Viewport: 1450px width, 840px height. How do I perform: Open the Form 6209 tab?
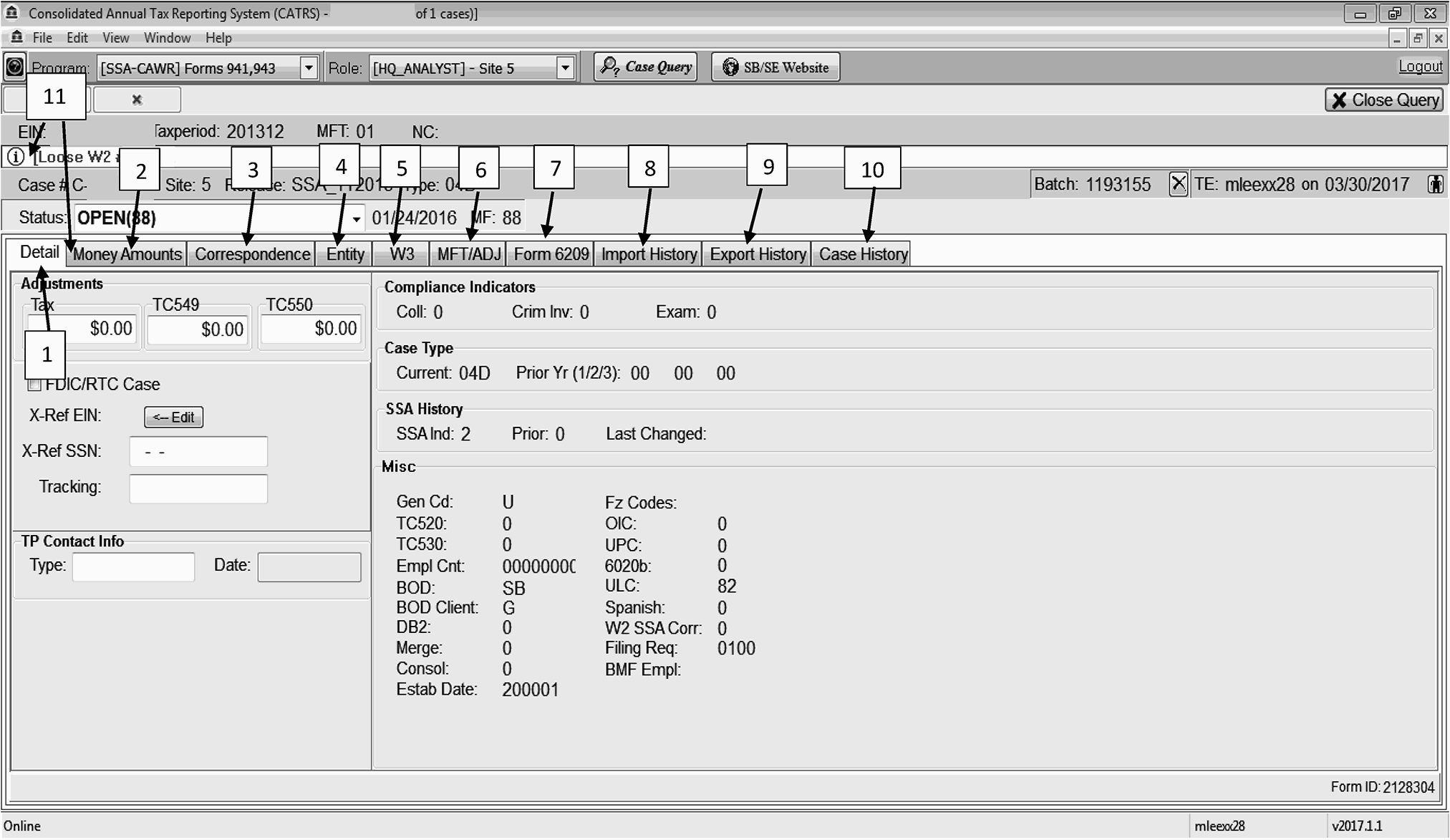coord(551,254)
